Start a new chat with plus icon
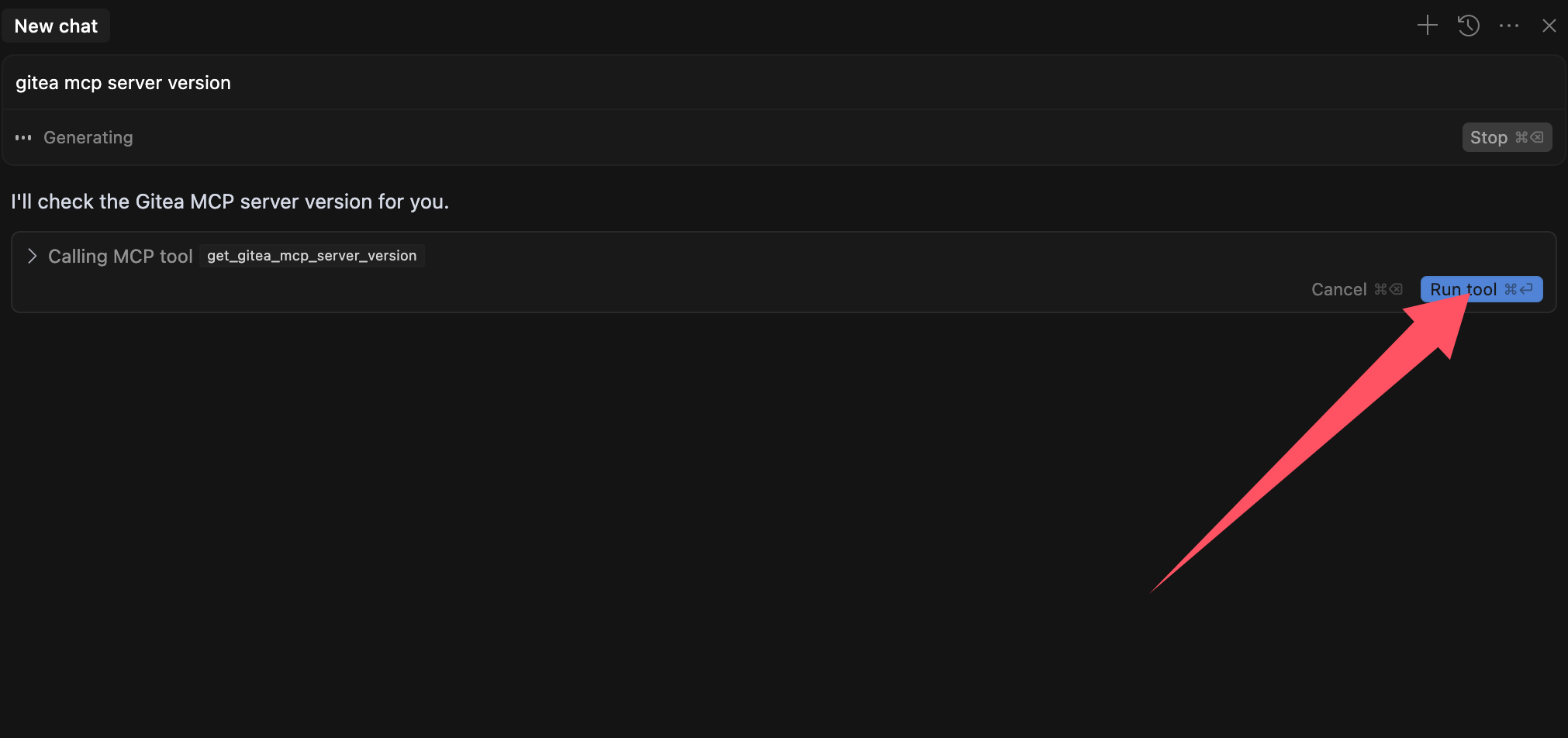1568x738 pixels. pos(1427,26)
